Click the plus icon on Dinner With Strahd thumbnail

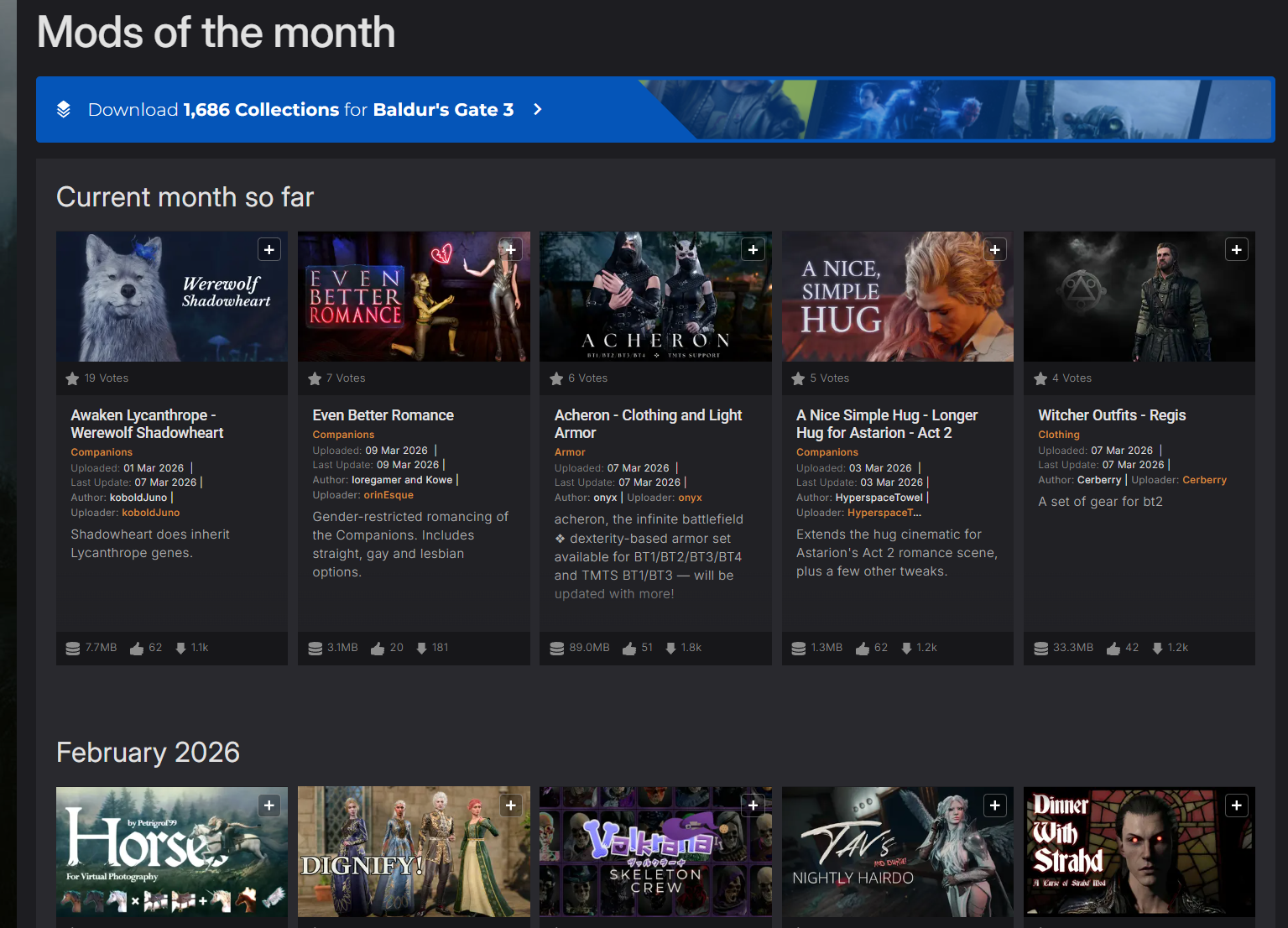(x=1237, y=805)
